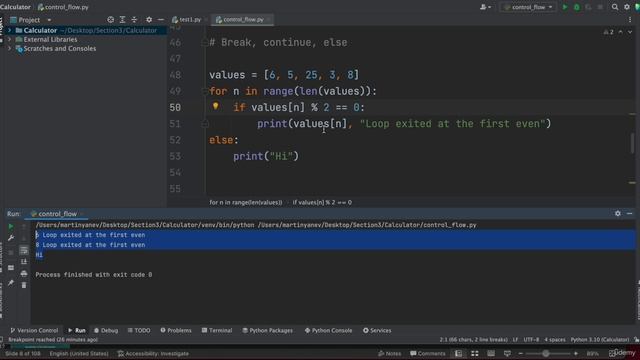Open Services tool window
This screenshot has width=640, height=360.
point(377,331)
